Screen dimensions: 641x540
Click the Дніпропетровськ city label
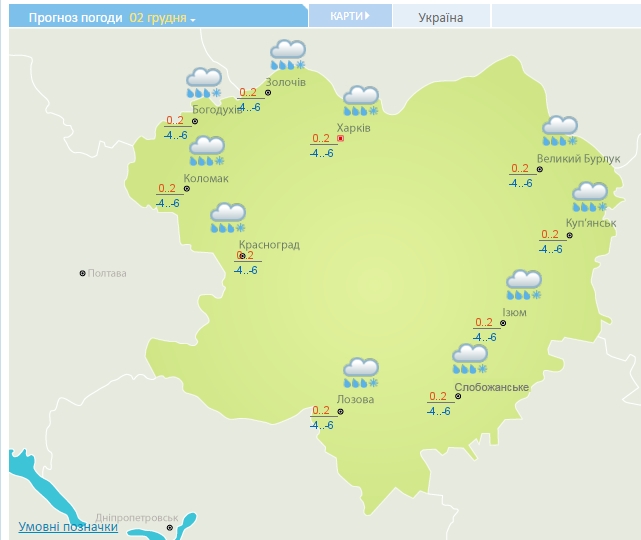coord(135,516)
